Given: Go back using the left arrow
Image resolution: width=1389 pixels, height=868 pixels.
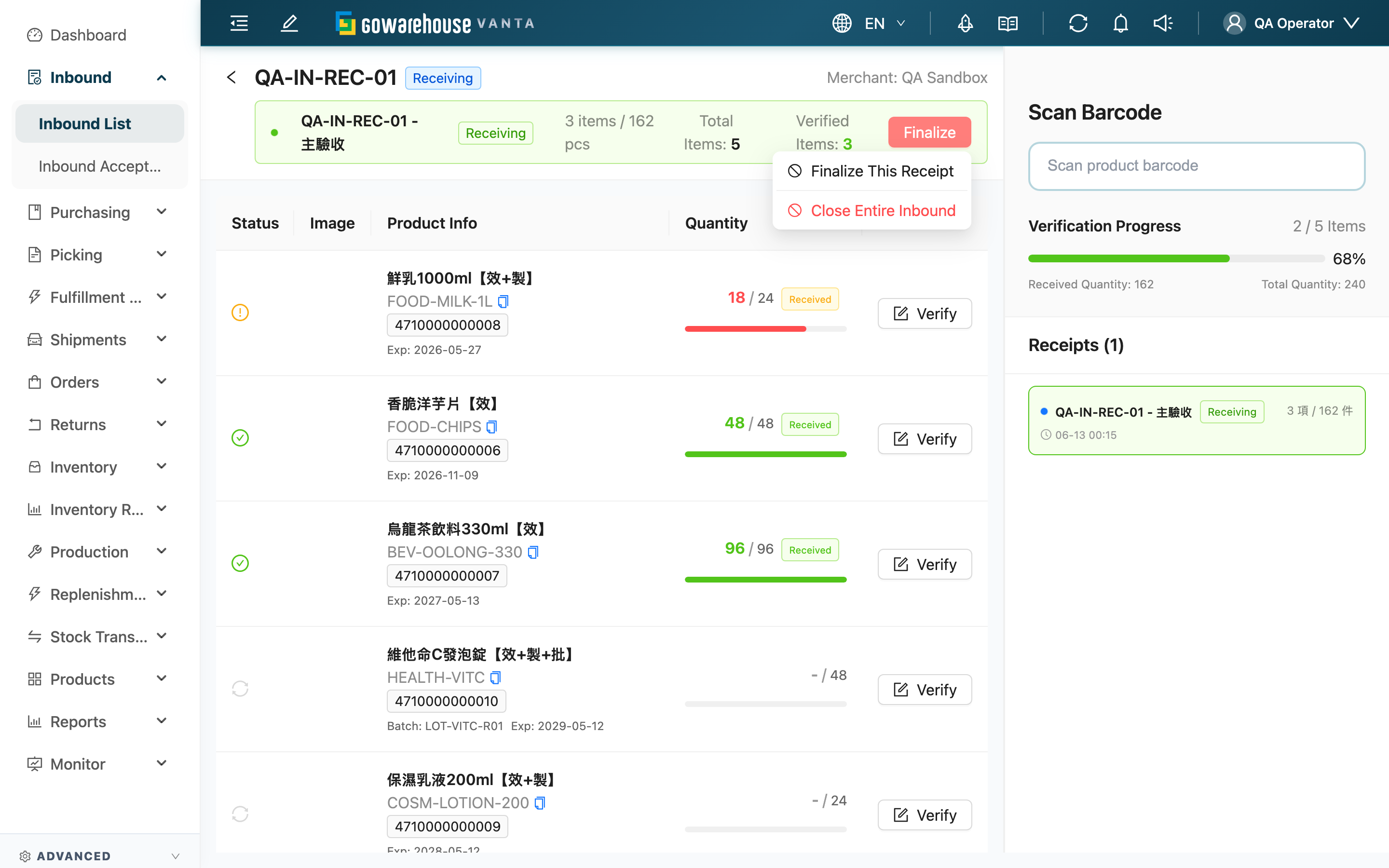Looking at the screenshot, I should (x=231, y=78).
